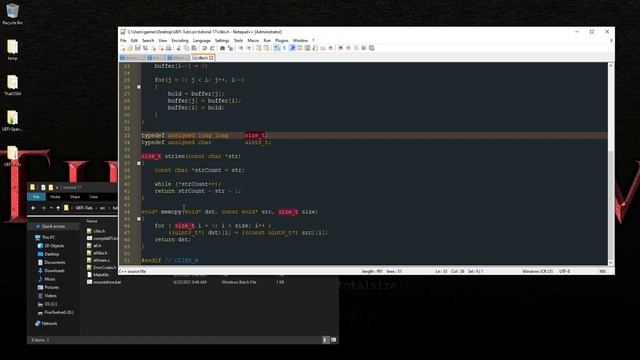Run macro multiple times icon
The width and height of the screenshot is (640, 360).
(x=364, y=48)
